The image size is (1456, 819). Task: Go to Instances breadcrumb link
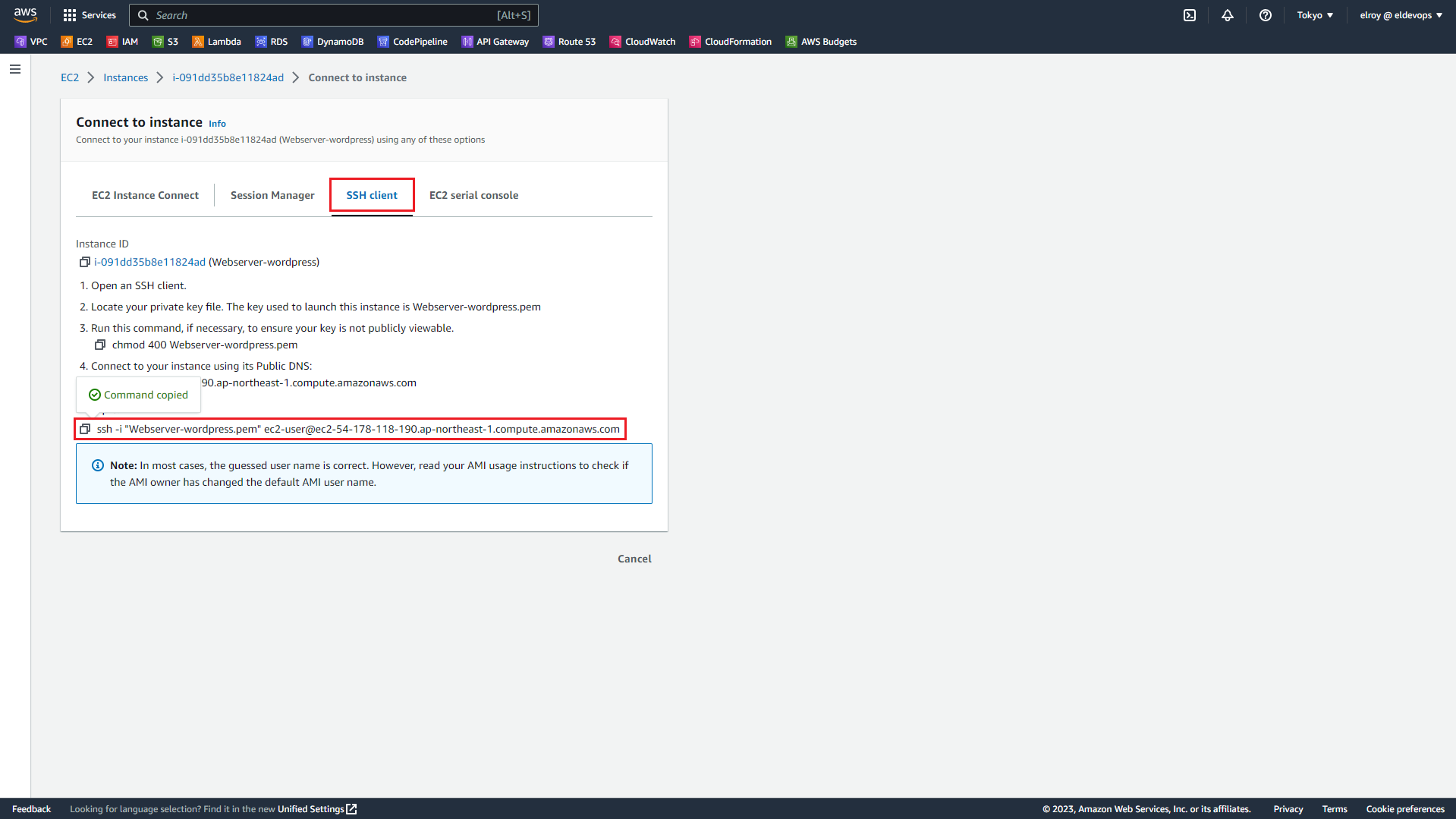coord(126,77)
